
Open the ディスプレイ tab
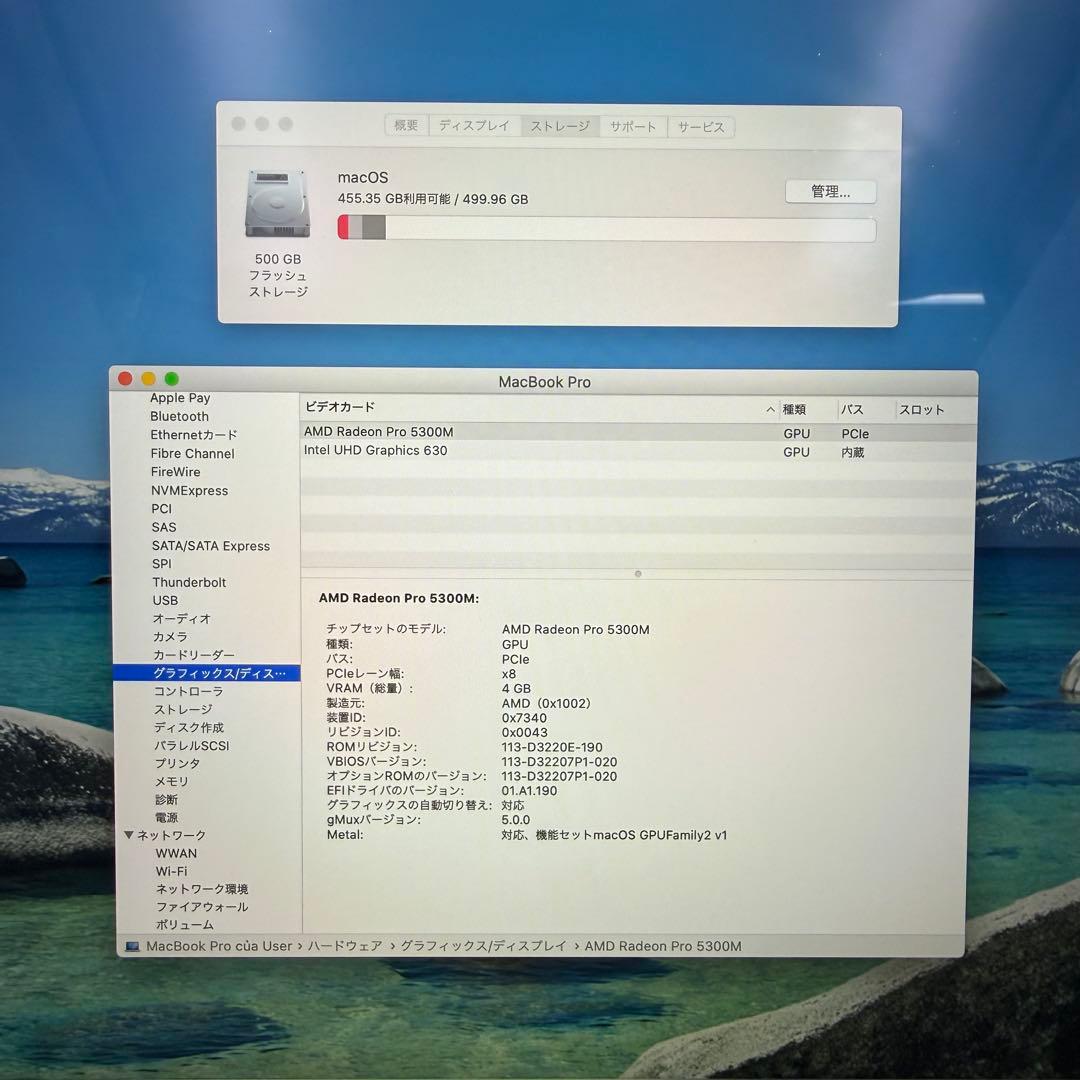click(474, 126)
